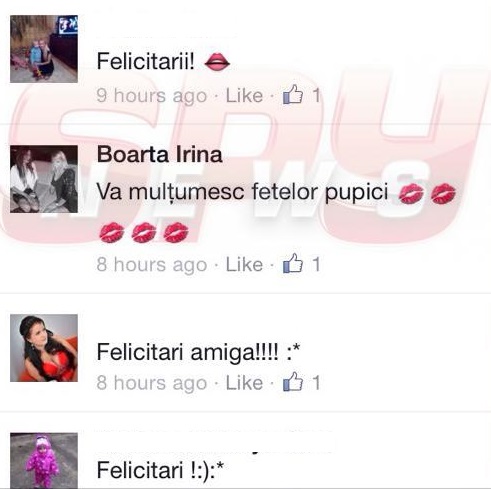This screenshot has width=491, height=489.
Task: Click the 8 hours ago timestamp under Boarta Irina
Action: 152,265
